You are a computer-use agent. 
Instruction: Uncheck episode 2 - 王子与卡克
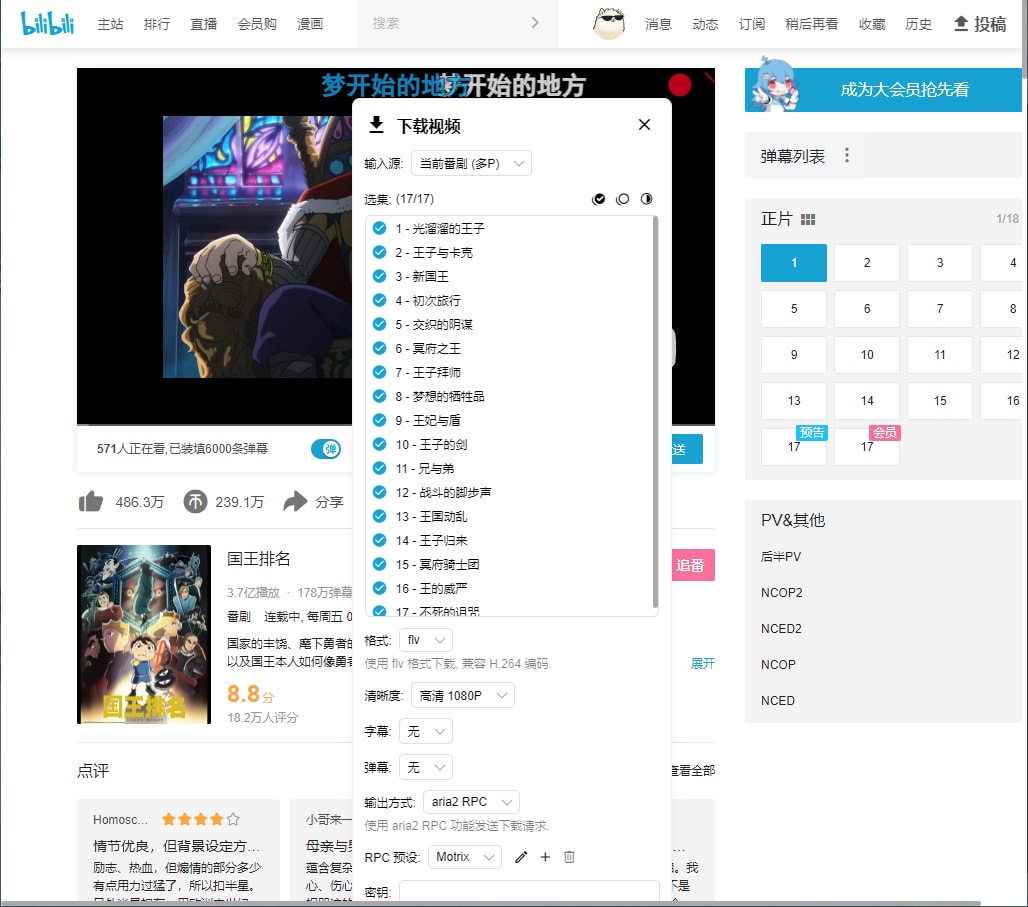(x=379, y=252)
